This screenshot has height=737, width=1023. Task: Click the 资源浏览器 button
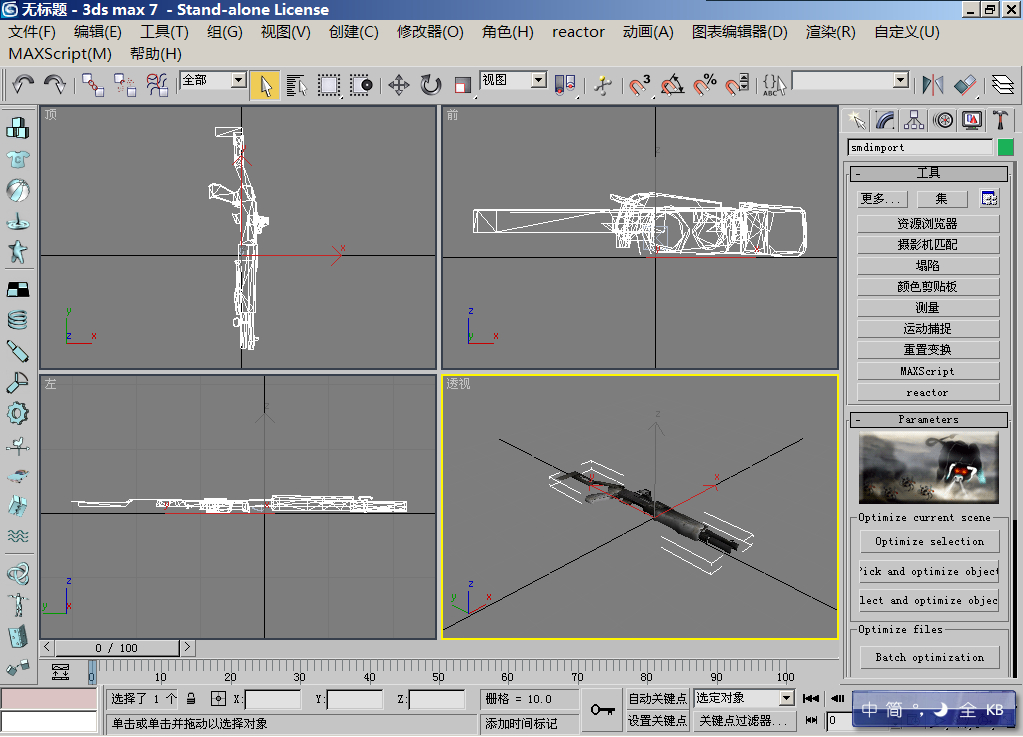click(927, 224)
